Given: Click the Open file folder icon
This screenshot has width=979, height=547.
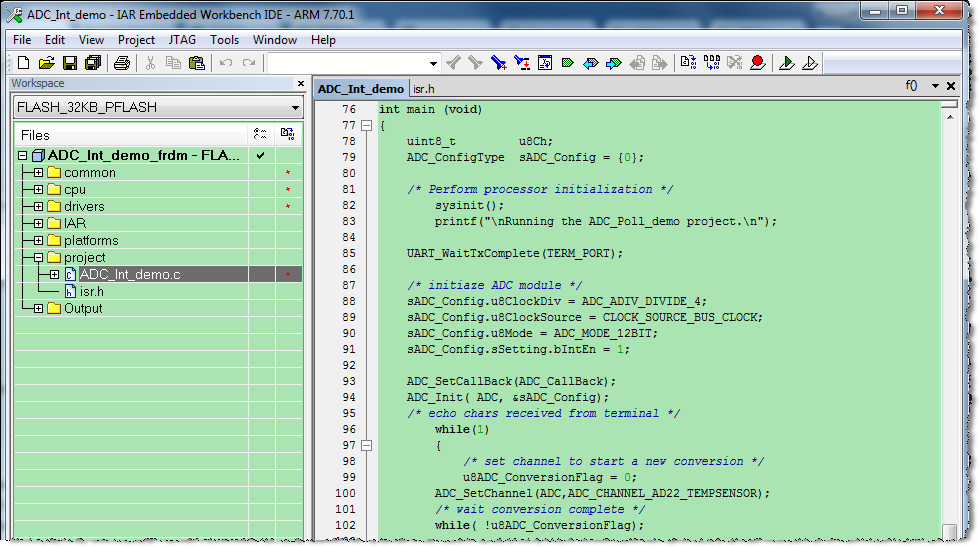Looking at the screenshot, I should click(x=46, y=63).
